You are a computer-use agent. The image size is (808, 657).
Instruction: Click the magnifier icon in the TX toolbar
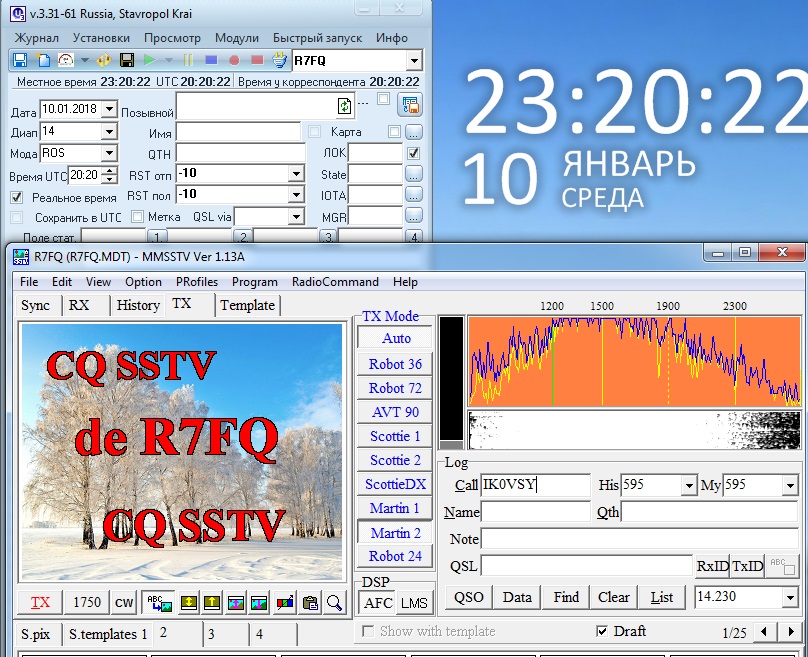tap(334, 602)
